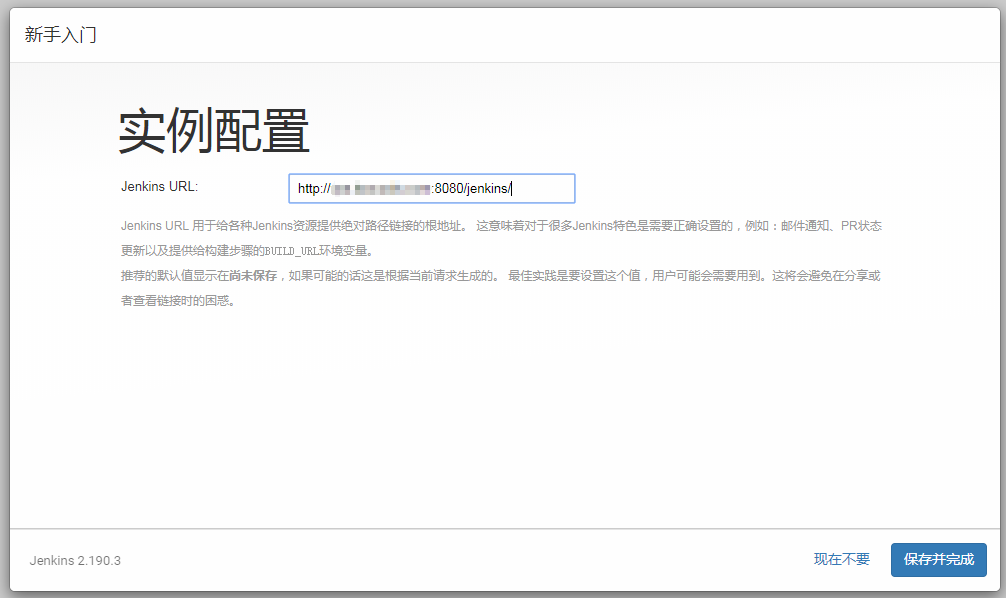
Task: Click empty space at right end of URL field
Action: (545, 189)
